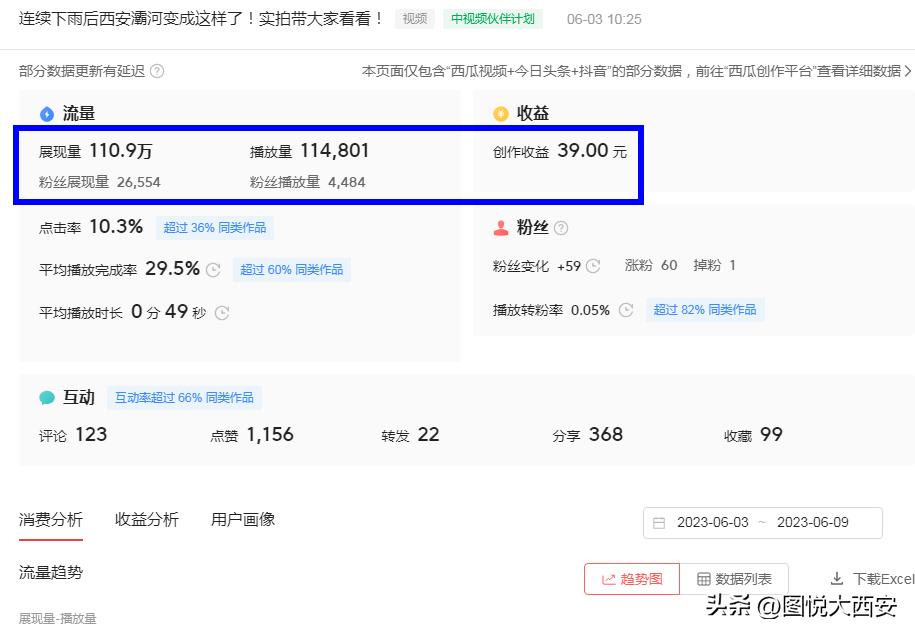915x635 pixels.
Task: Click the question-mark icon next to 粉丝 heading
Action: [561, 227]
